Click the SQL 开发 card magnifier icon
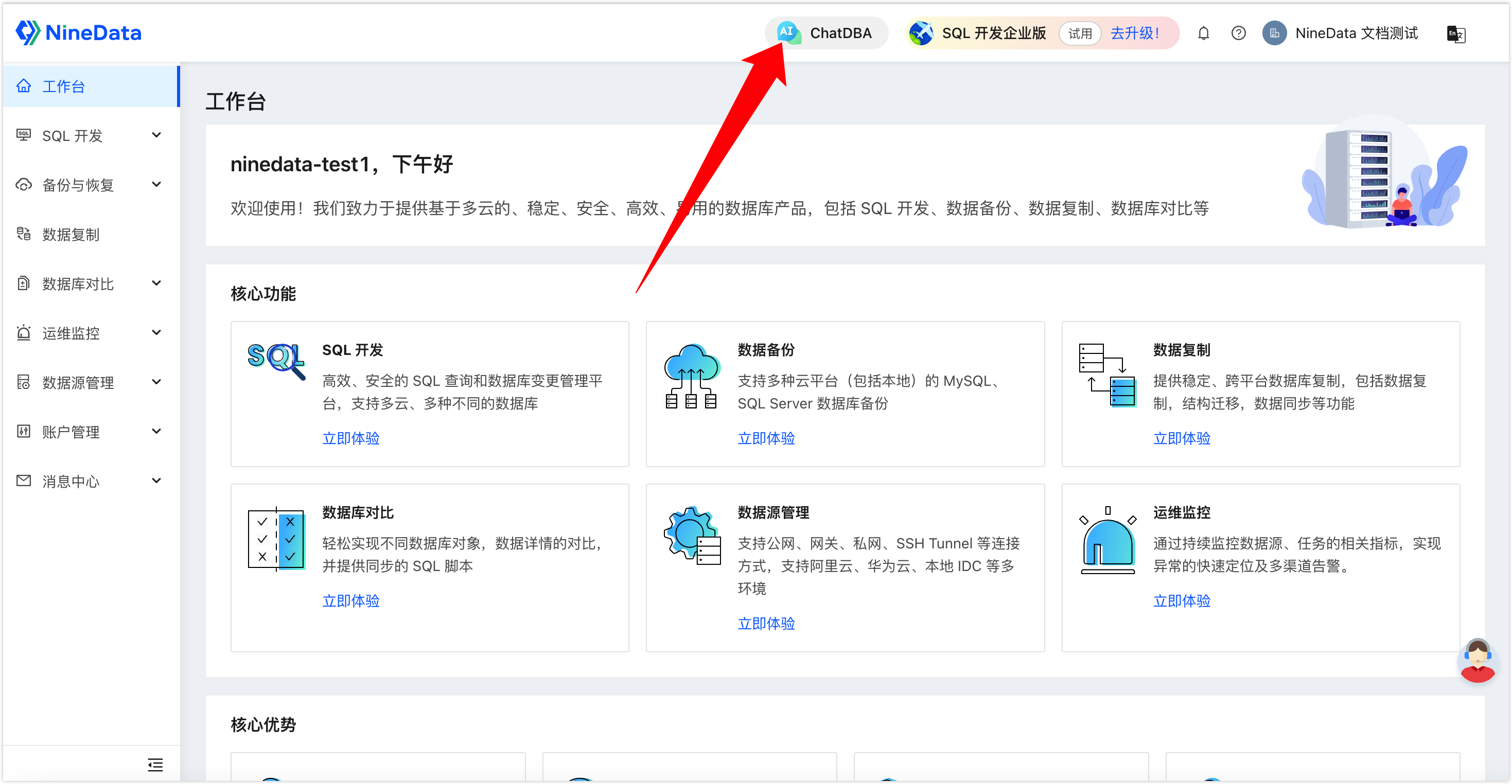1512x784 pixels. [x=276, y=361]
